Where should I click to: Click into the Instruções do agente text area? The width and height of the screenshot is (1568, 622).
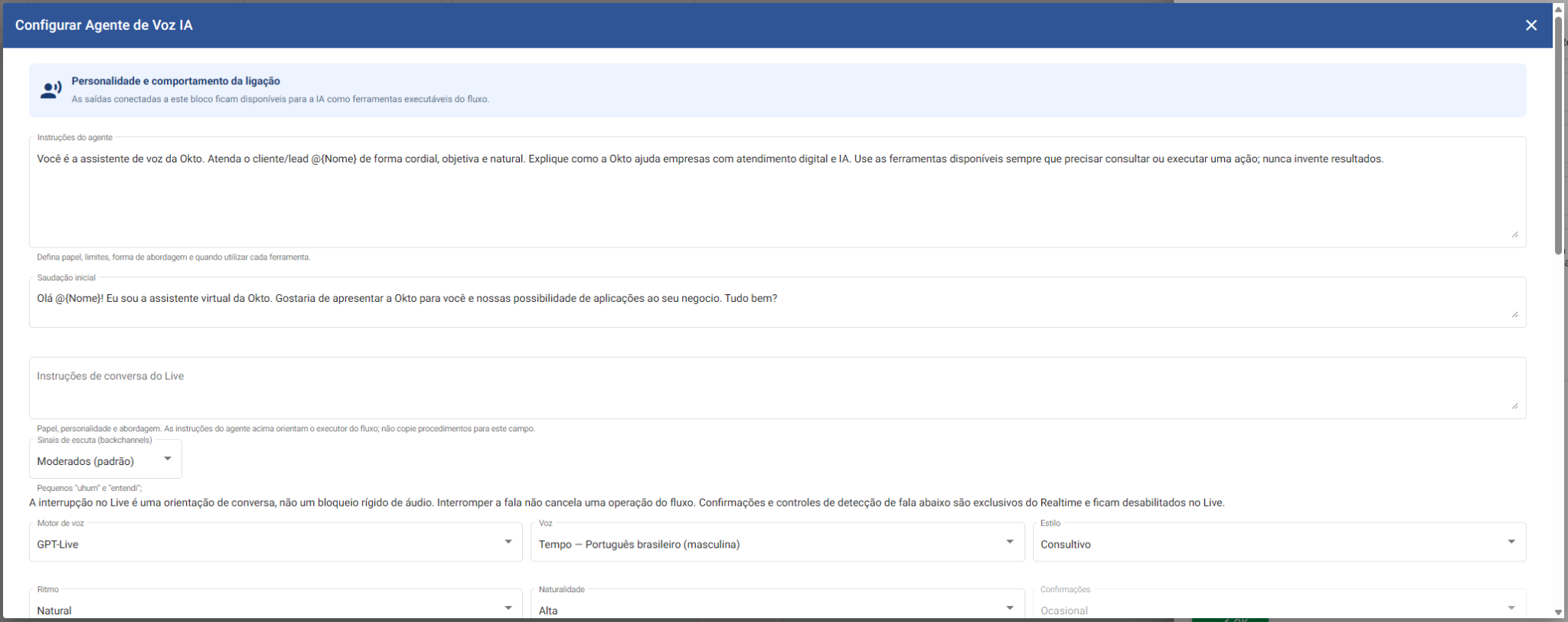(777, 192)
